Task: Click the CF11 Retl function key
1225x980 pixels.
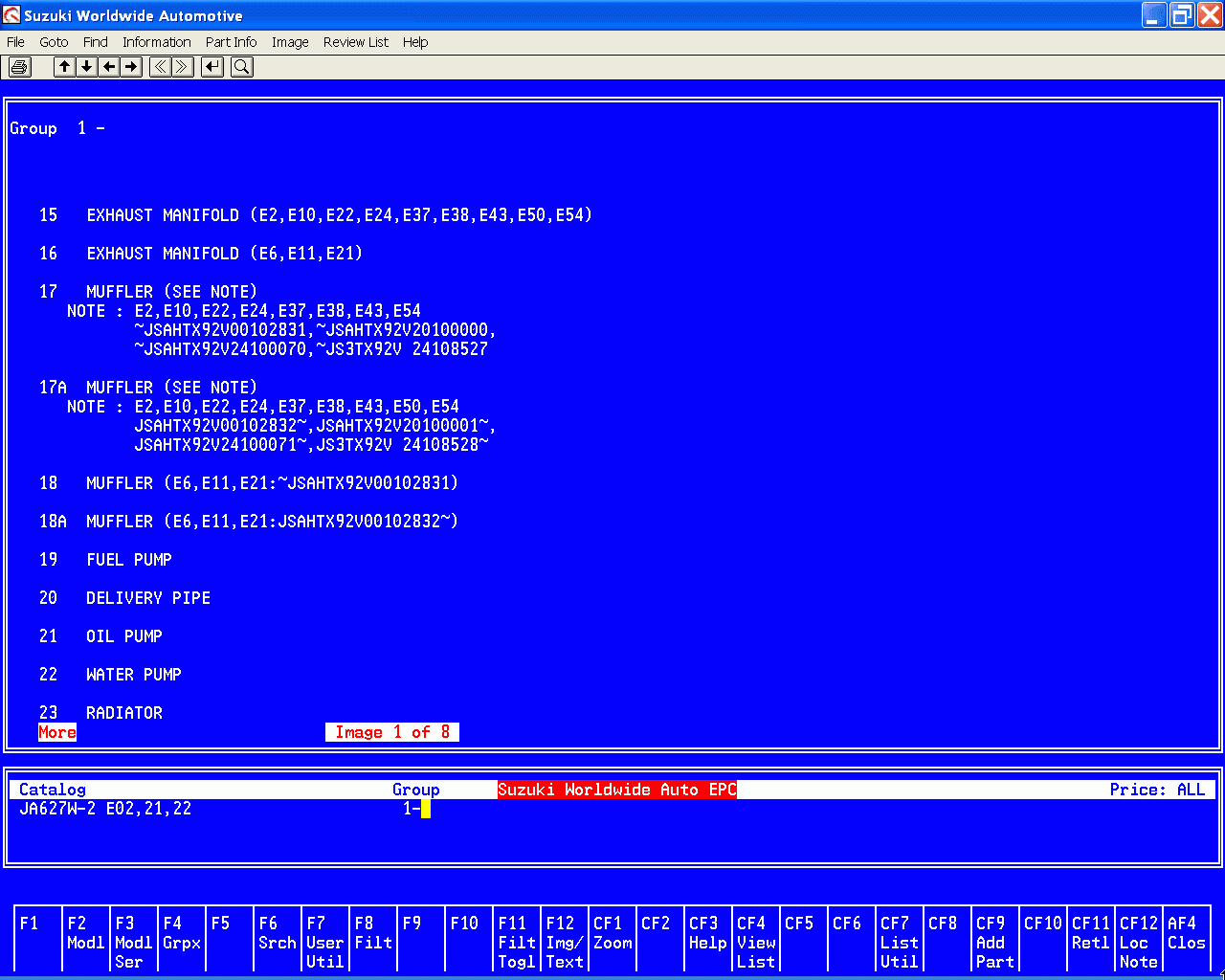Action: (1091, 939)
